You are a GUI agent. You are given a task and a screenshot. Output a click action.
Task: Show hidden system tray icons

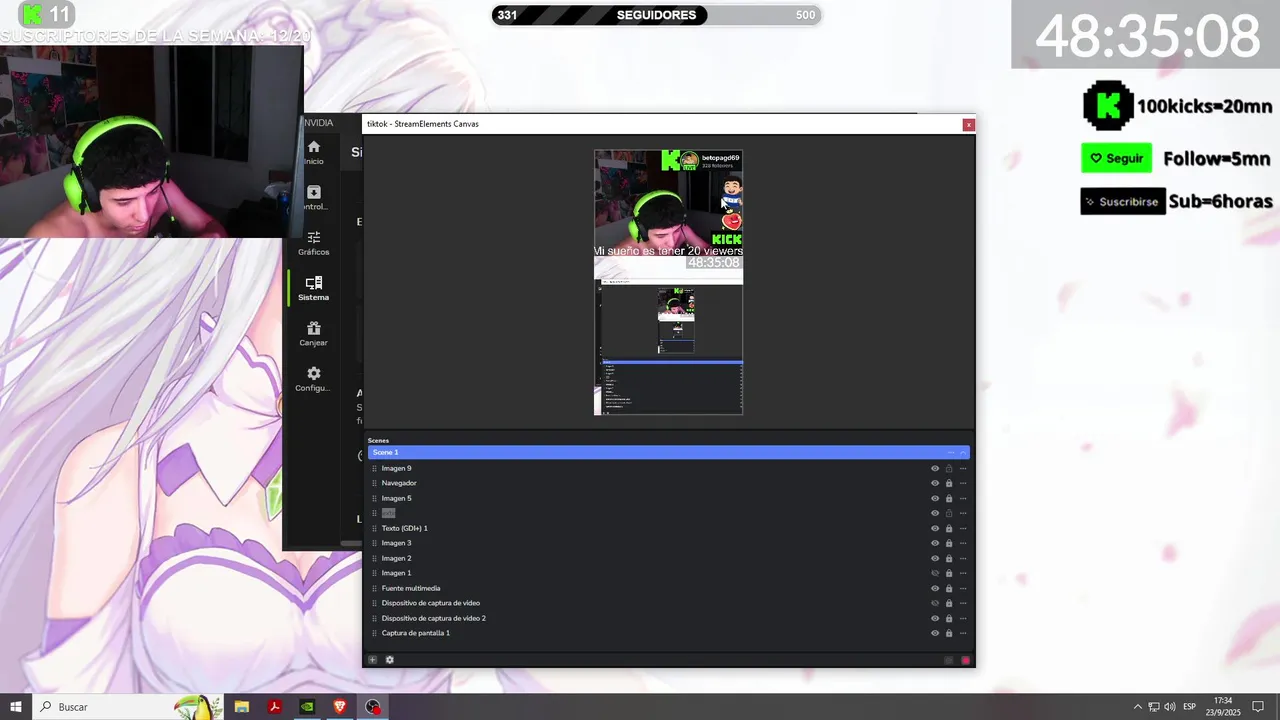(1137, 706)
